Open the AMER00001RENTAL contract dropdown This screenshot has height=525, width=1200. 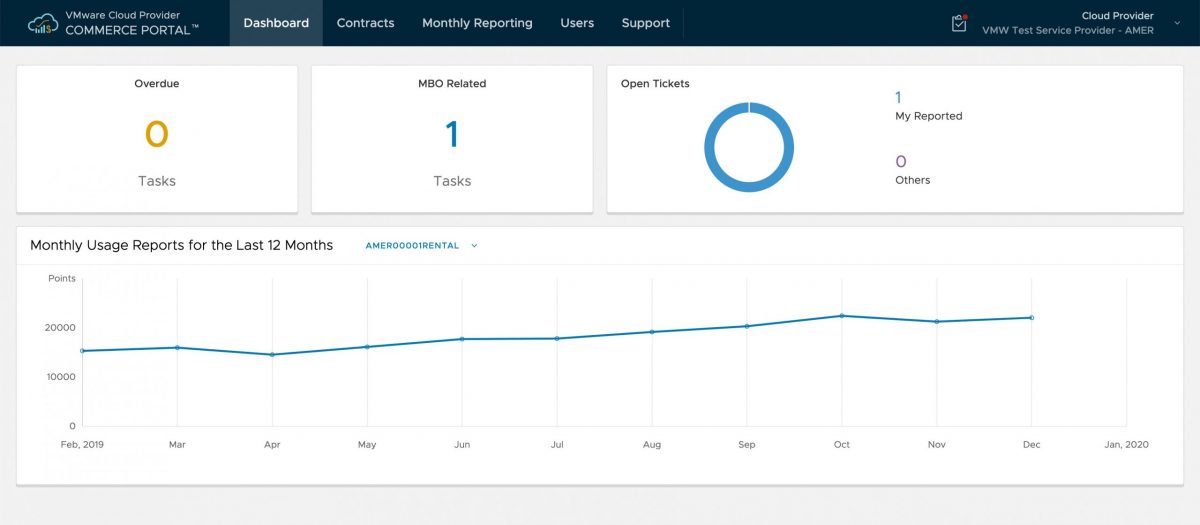click(x=421, y=246)
